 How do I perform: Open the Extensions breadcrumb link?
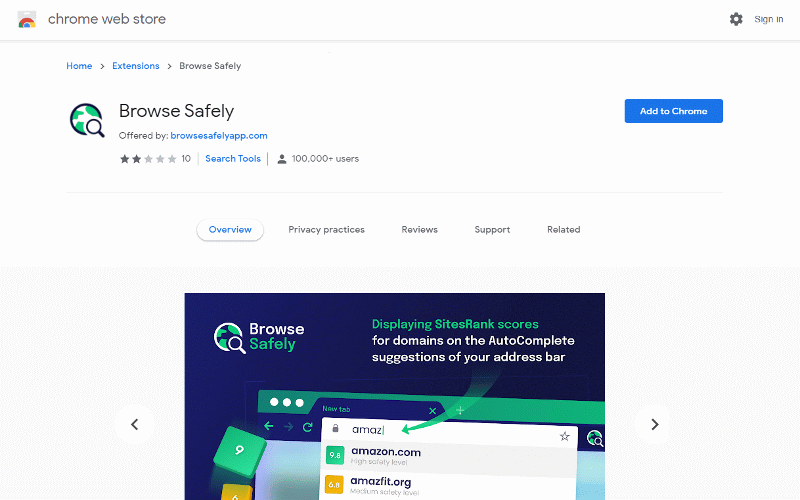[135, 66]
